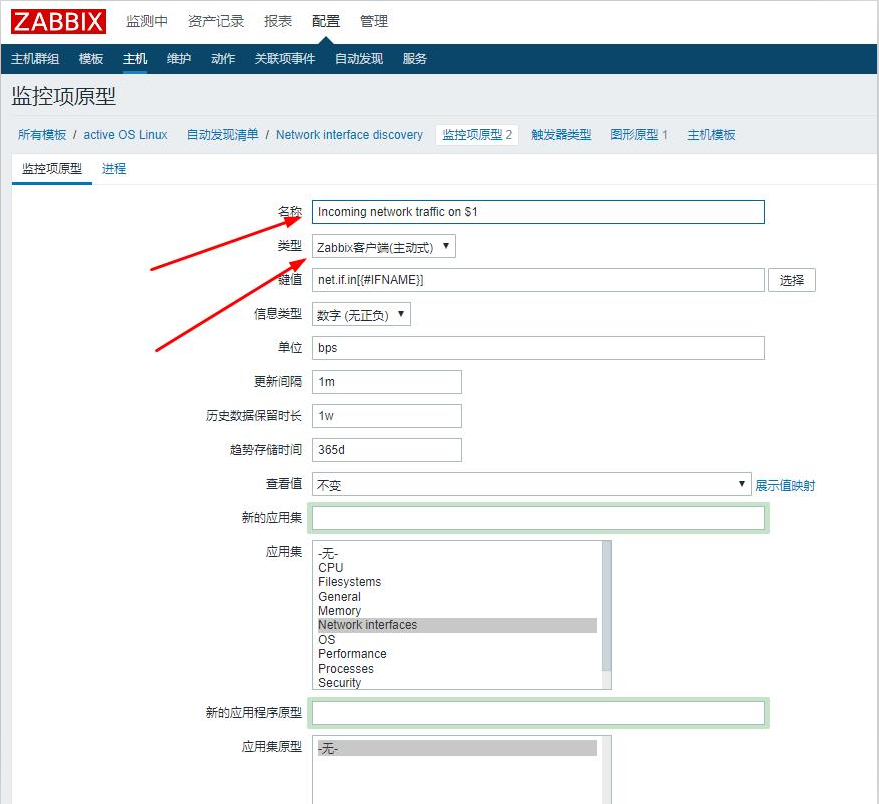The image size is (879, 804).
Task: Go to 主机群组 submenu
Action: (35, 59)
